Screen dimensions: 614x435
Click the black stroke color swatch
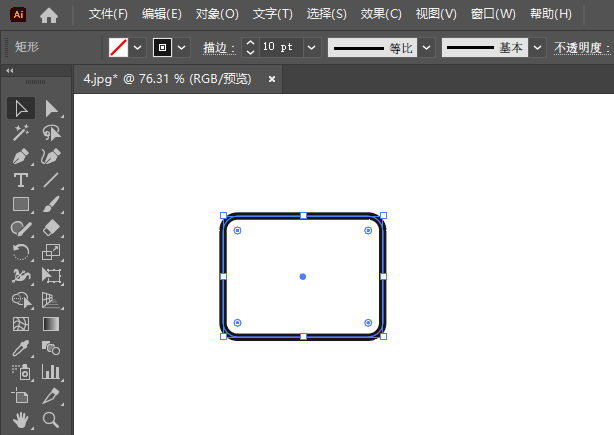pyautogui.click(x=163, y=47)
